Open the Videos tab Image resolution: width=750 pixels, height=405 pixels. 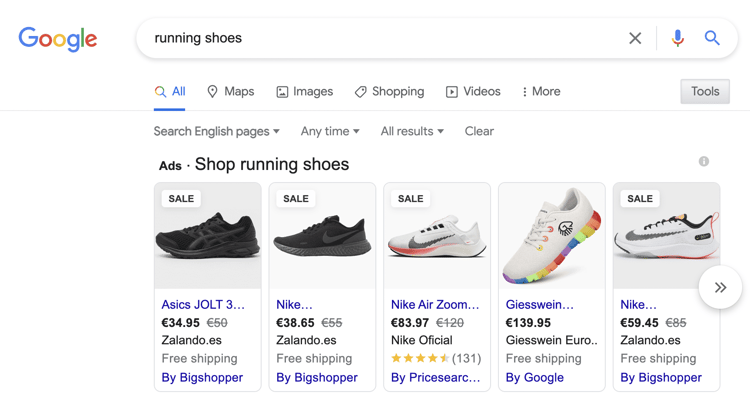(x=473, y=91)
